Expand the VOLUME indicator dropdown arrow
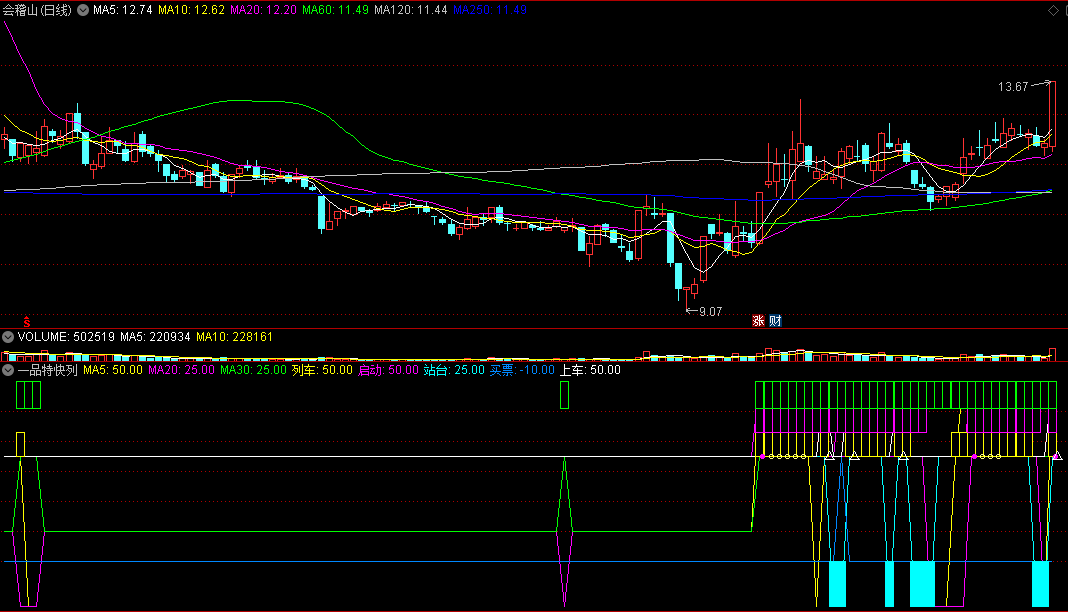Image resolution: width=1068 pixels, height=612 pixels. pyautogui.click(x=8, y=337)
